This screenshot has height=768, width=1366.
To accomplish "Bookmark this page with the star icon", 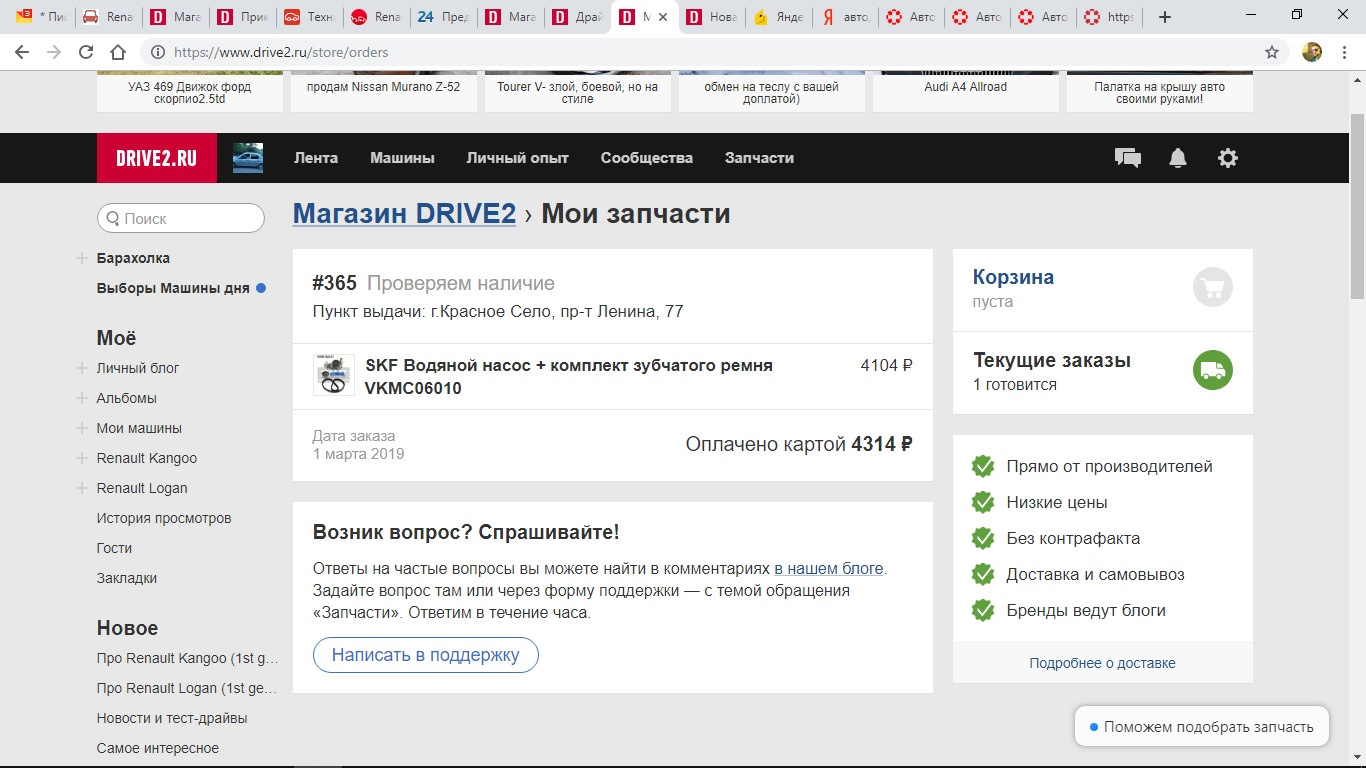I will pyautogui.click(x=1272, y=52).
